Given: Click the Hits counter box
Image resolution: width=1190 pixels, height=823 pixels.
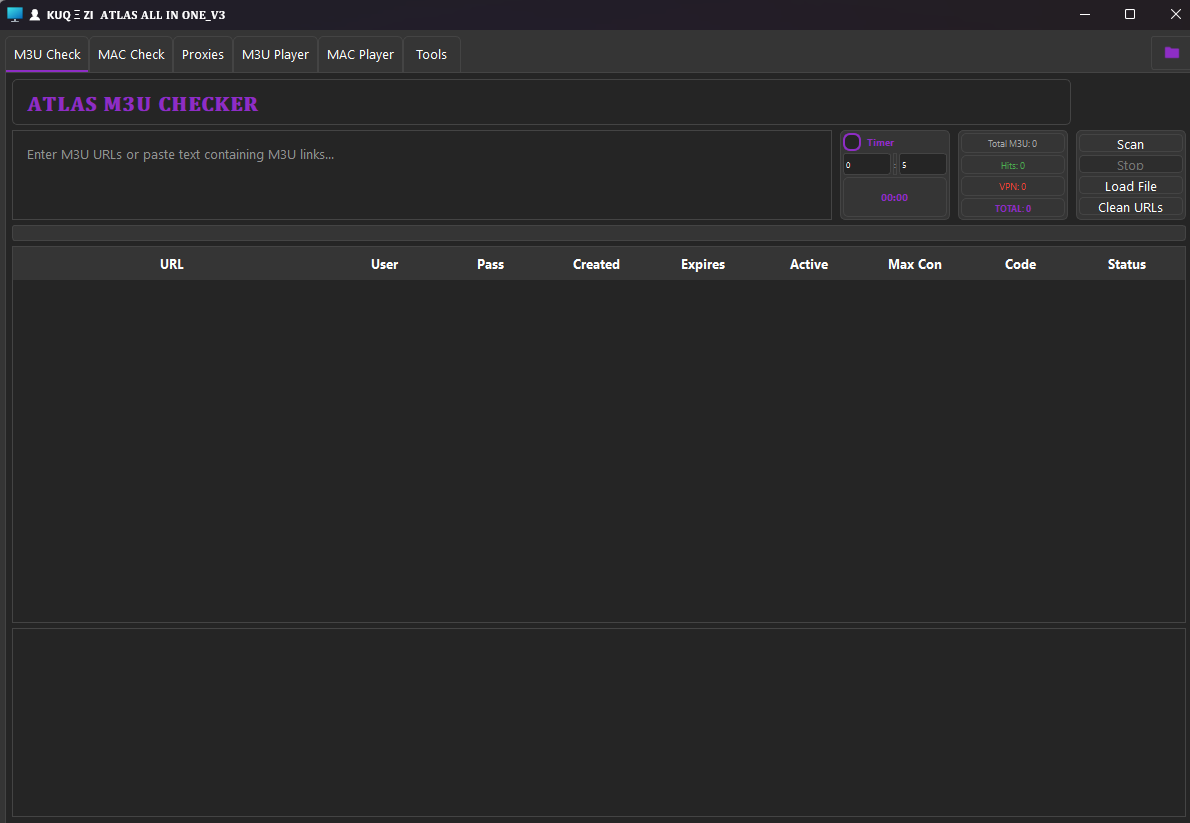Looking at the screenshot, I should coord(1012,165).
